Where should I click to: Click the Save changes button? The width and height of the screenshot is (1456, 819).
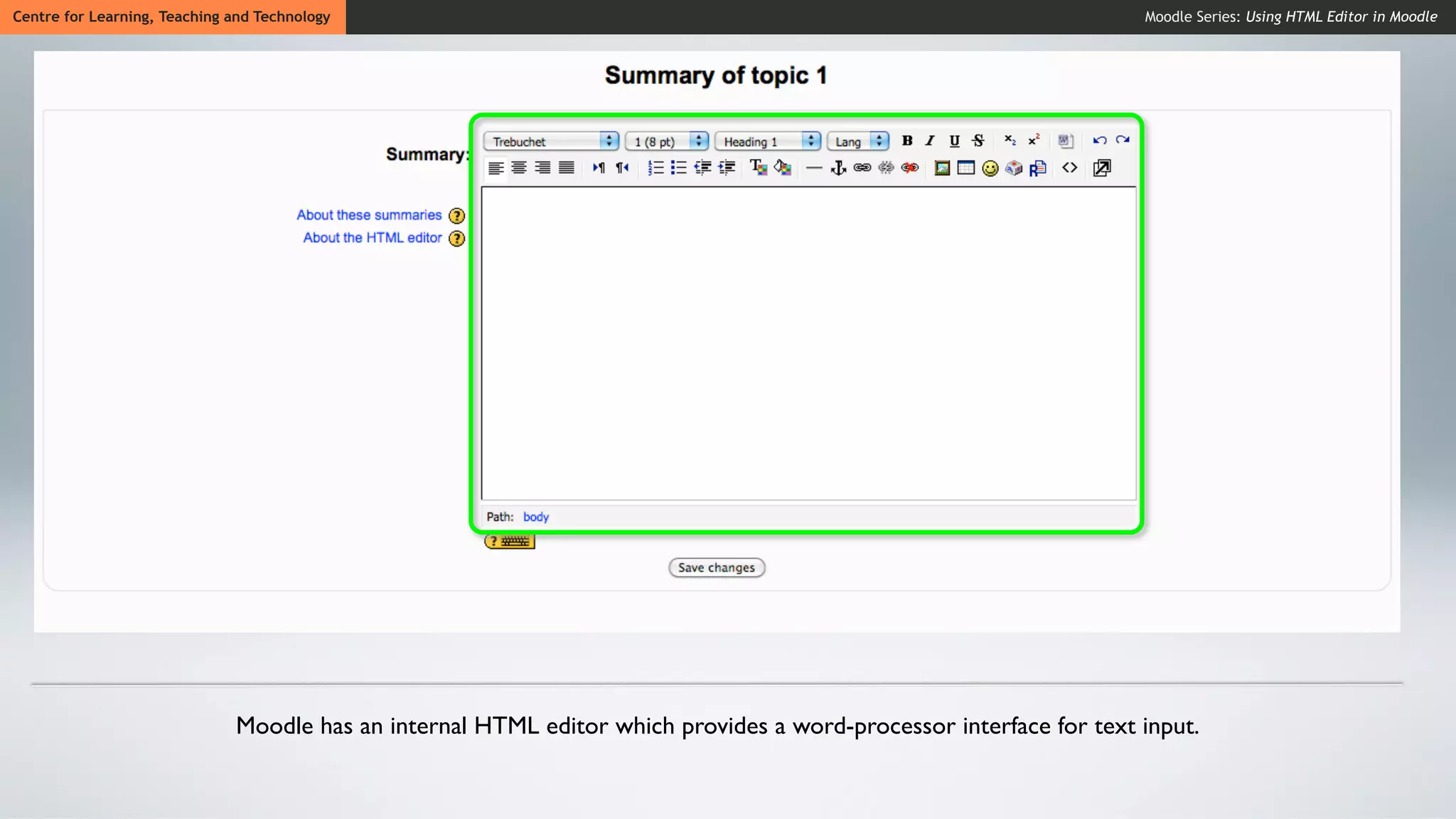pyautogui.click(x=716, y=567)
